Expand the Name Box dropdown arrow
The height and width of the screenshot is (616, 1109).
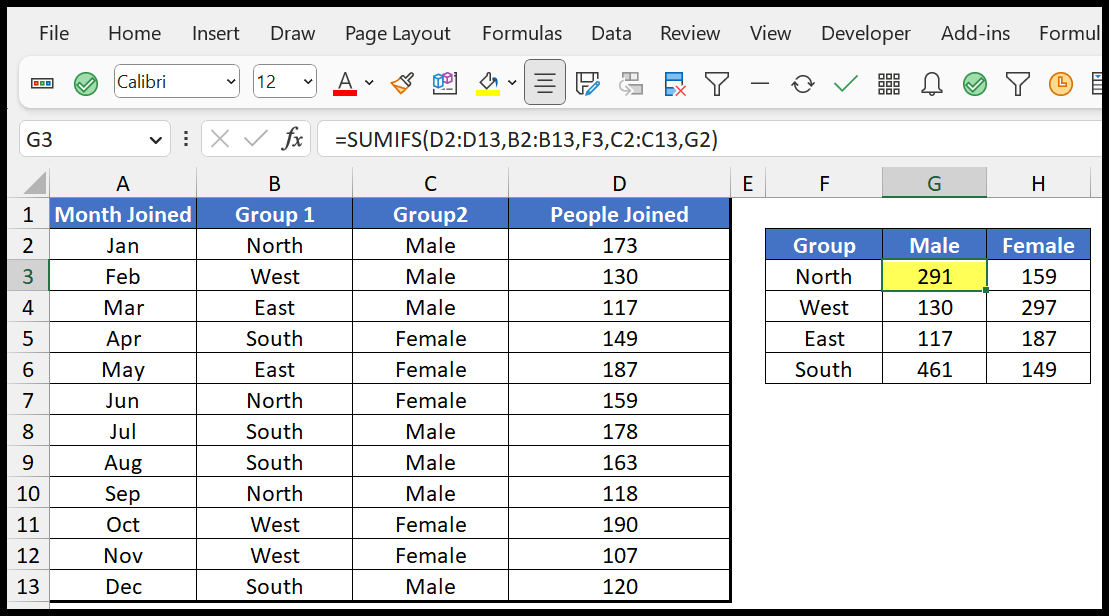click(156, 139)
